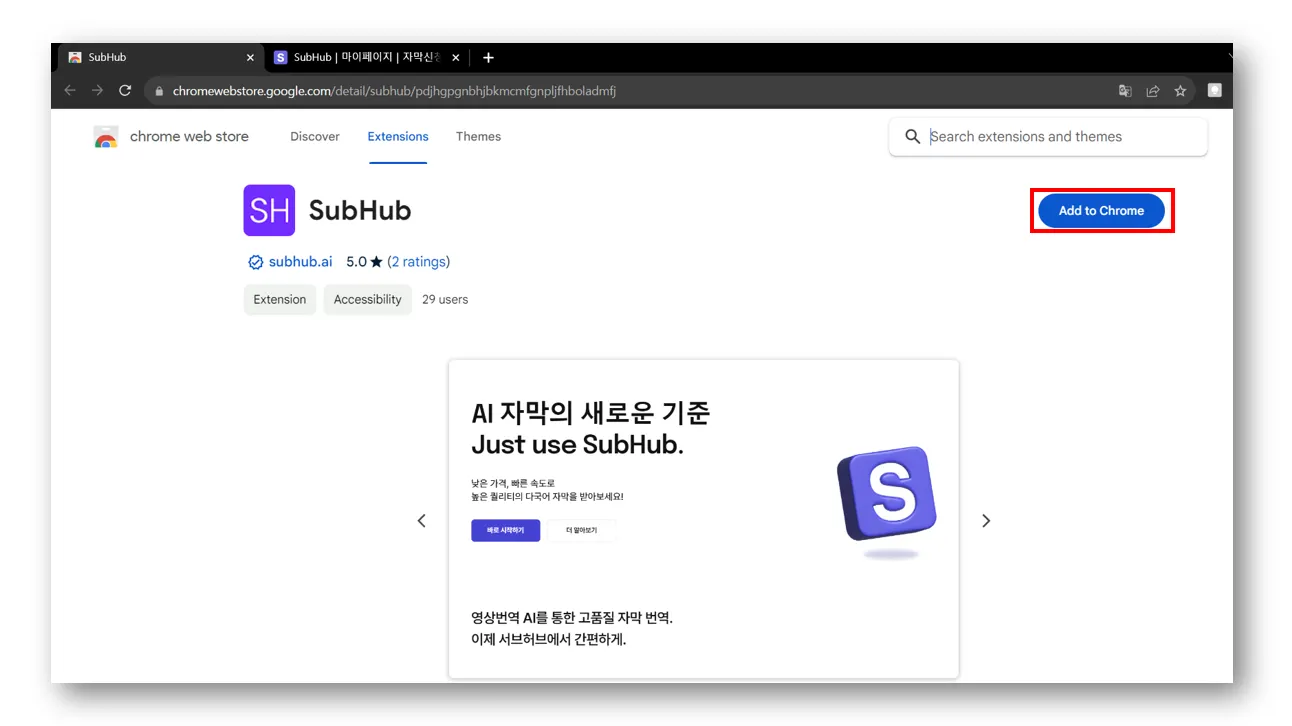Click the 바로 시작하기 button in the slide
This screenshot has width=1292, height=726.
click(506, 530)
